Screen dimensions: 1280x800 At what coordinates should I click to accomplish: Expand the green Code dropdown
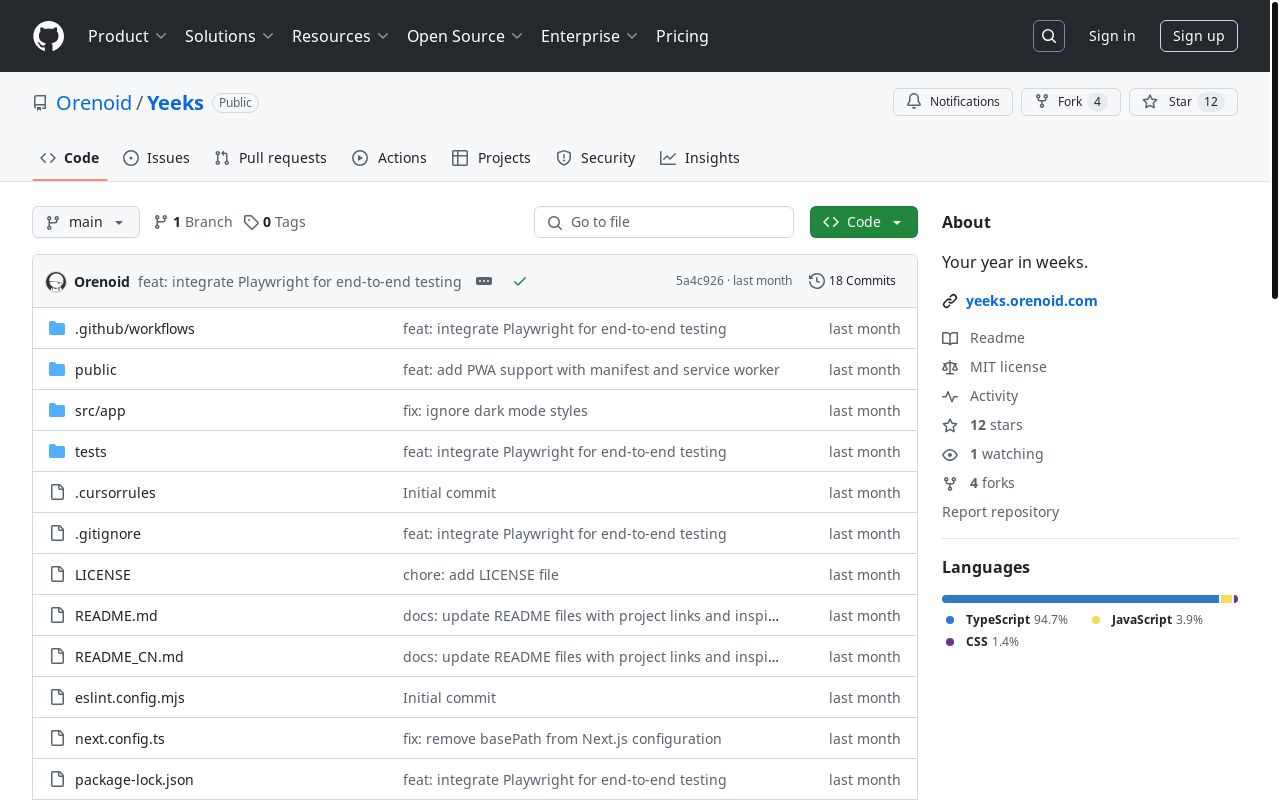point(863,222)
